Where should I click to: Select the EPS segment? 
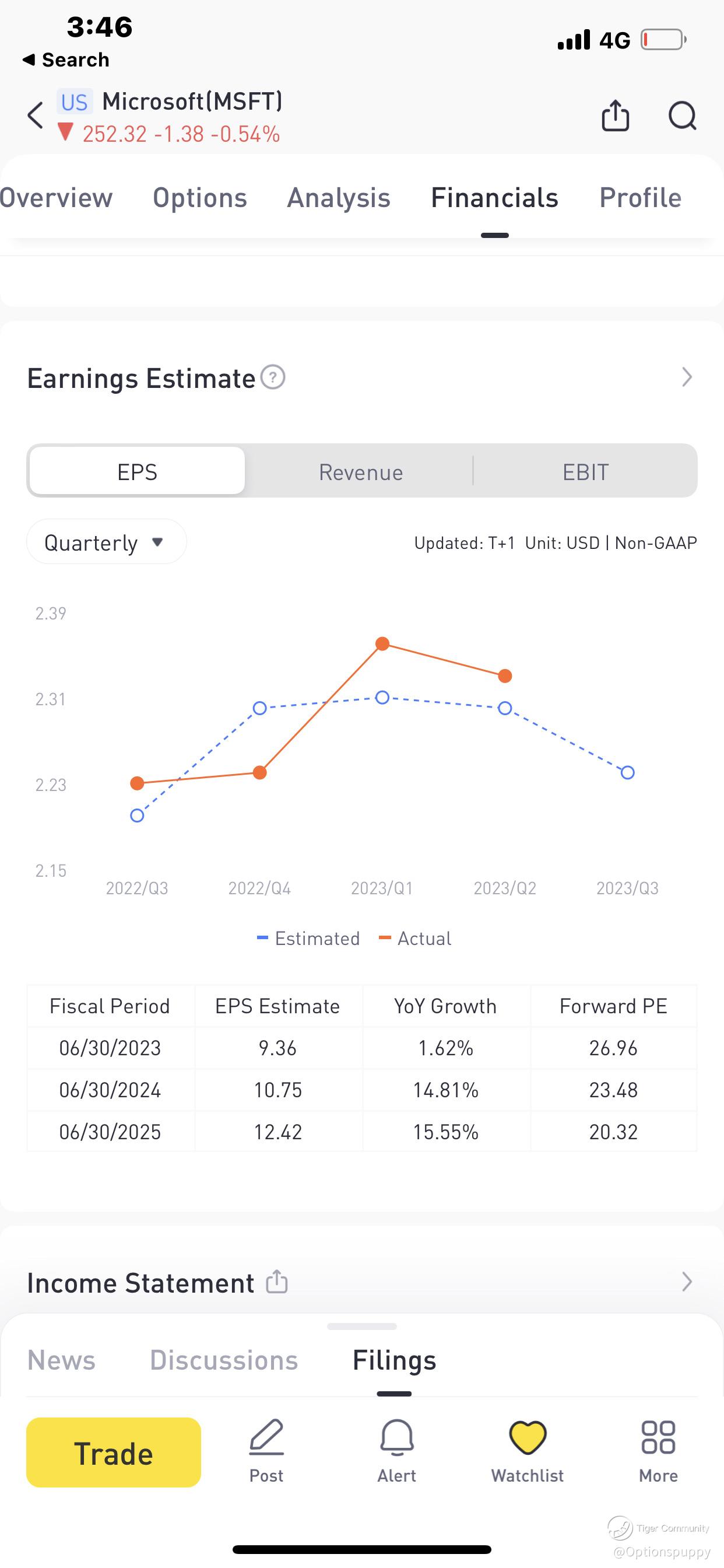tap(138, 472)
